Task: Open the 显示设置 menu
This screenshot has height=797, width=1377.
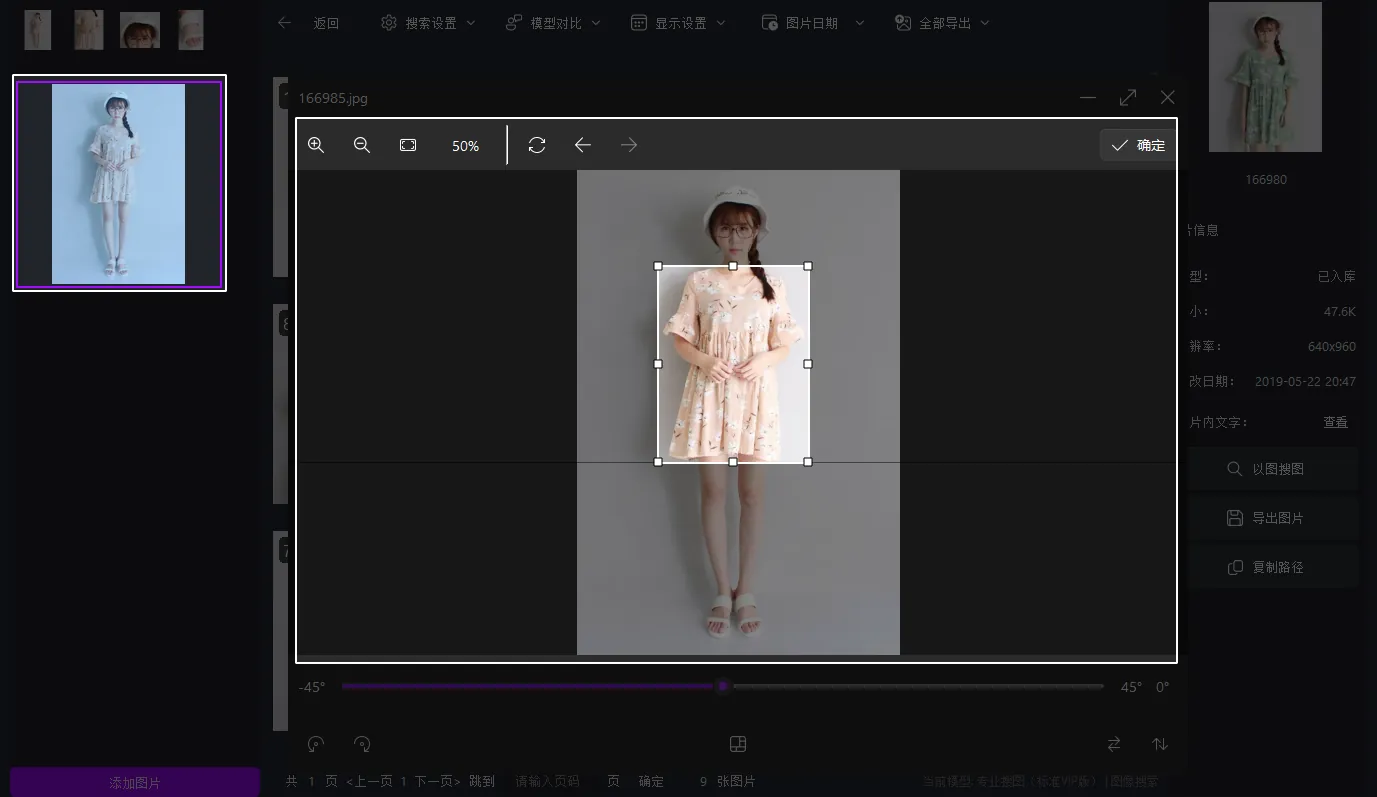Action: point(679,22)
